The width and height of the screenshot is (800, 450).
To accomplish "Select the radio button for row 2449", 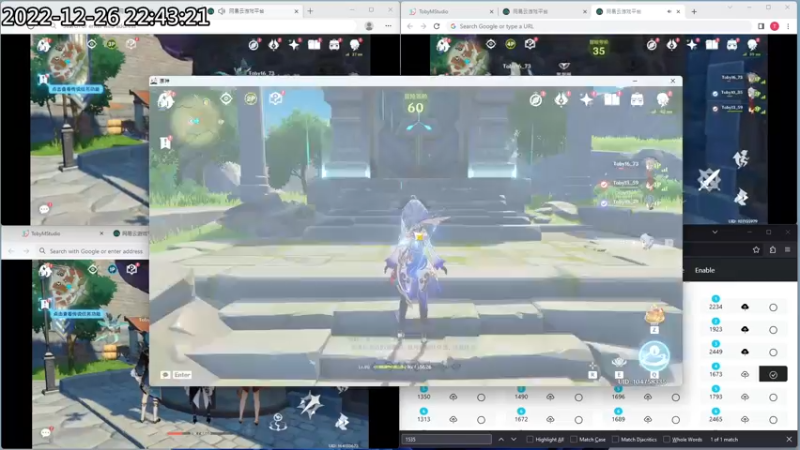I will [773, 352].
